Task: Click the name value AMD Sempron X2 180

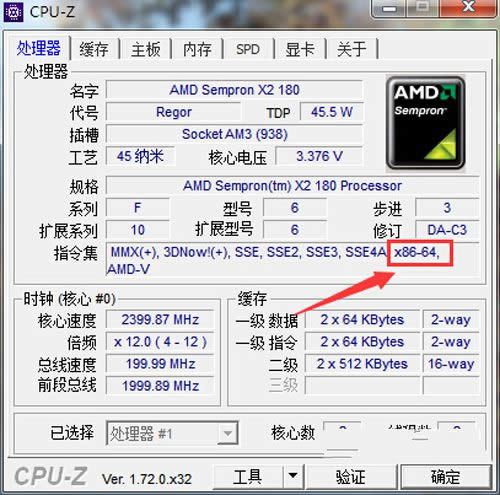Action: tap(234, 90)
